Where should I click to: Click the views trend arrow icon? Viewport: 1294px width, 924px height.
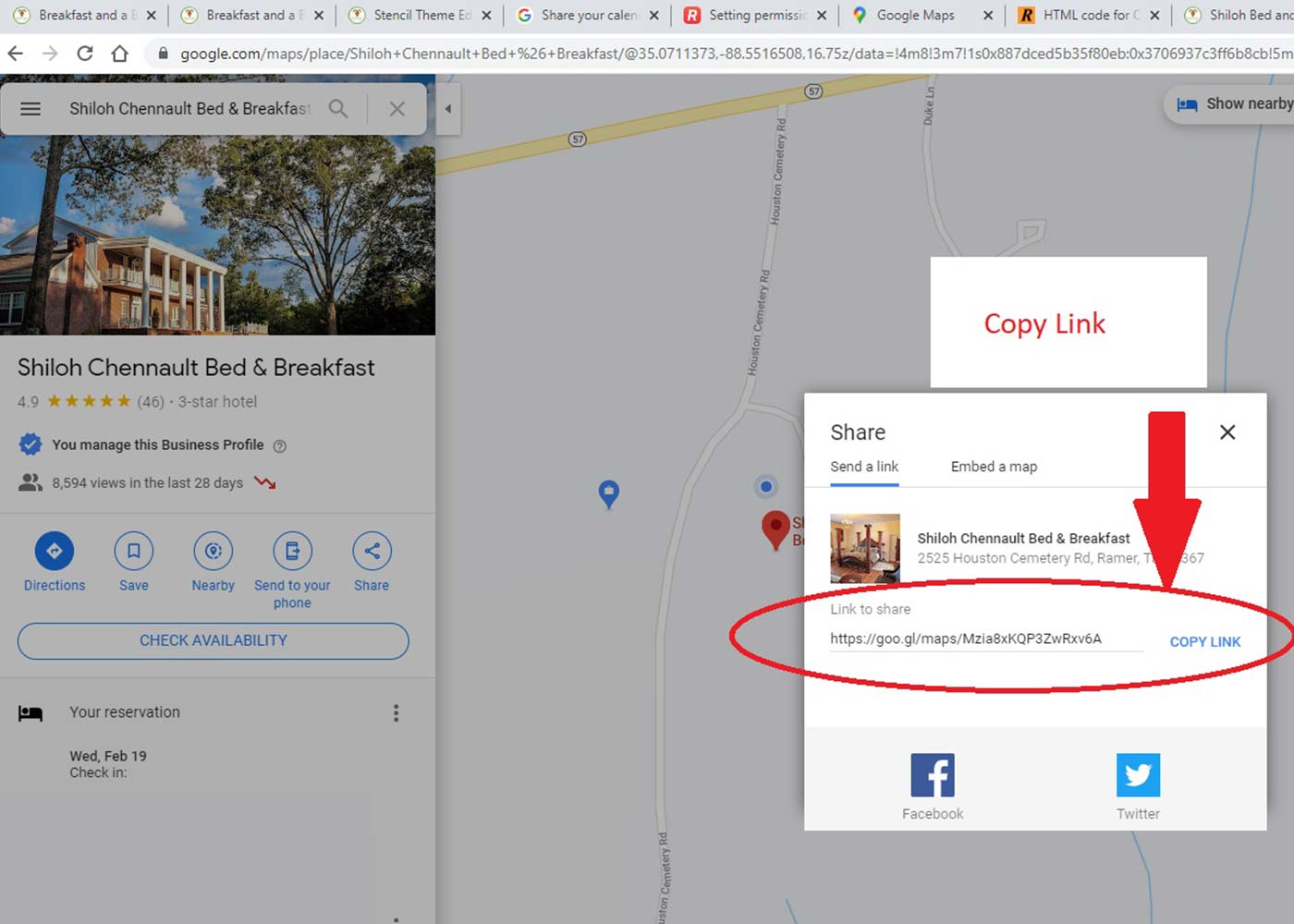click(265, 483)
